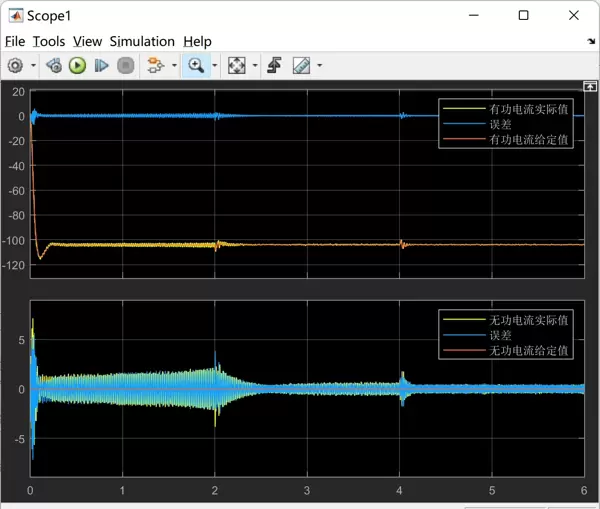600x509 pixels.
Task: Expand the dropdown arrow beside the gear icon
Action: pos(33,66)
